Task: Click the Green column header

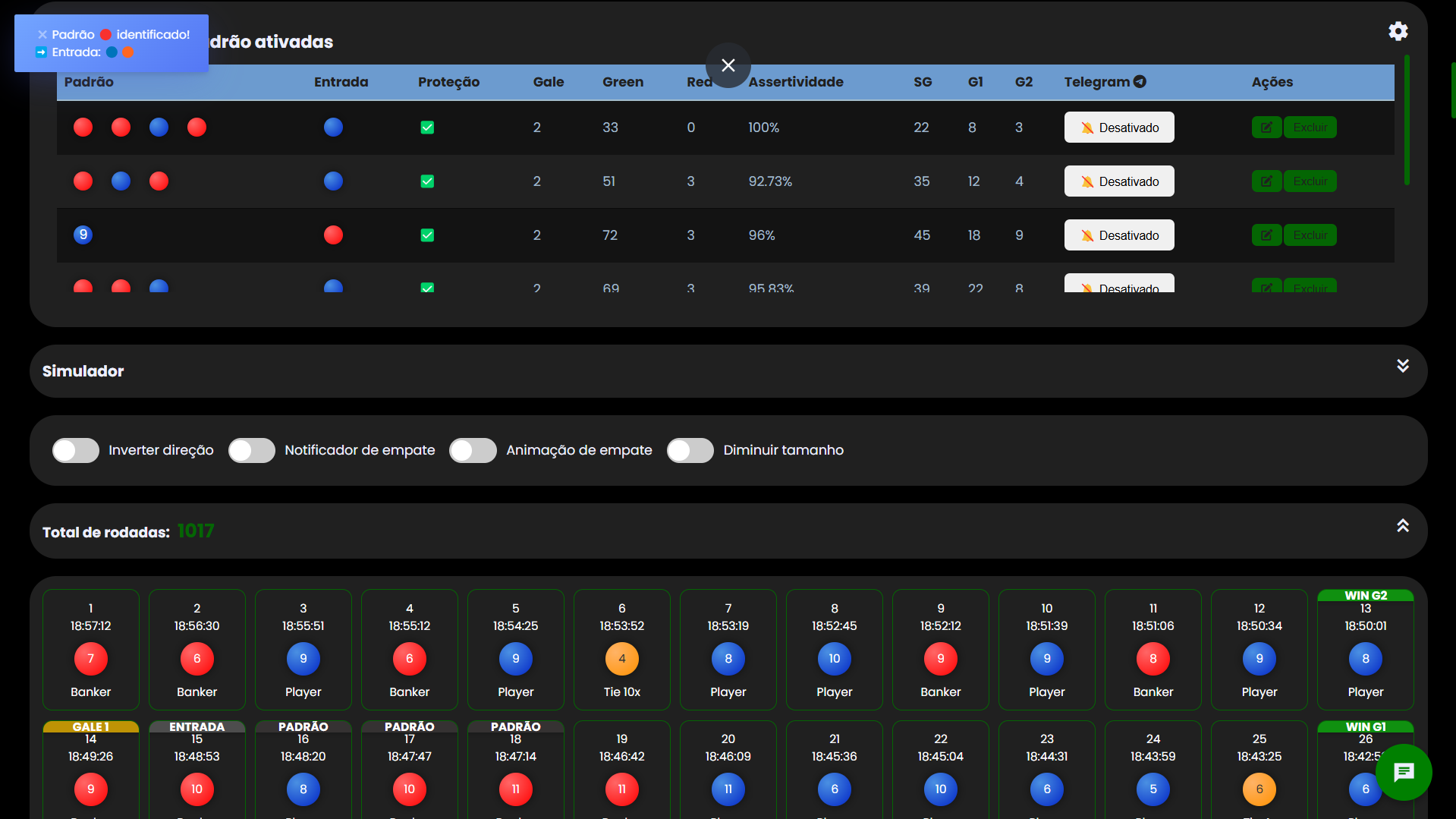Action: 622,82
